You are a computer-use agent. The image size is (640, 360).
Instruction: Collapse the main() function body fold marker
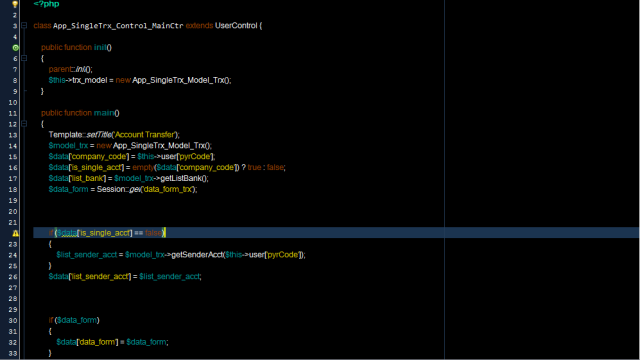(x=24, y=124)
